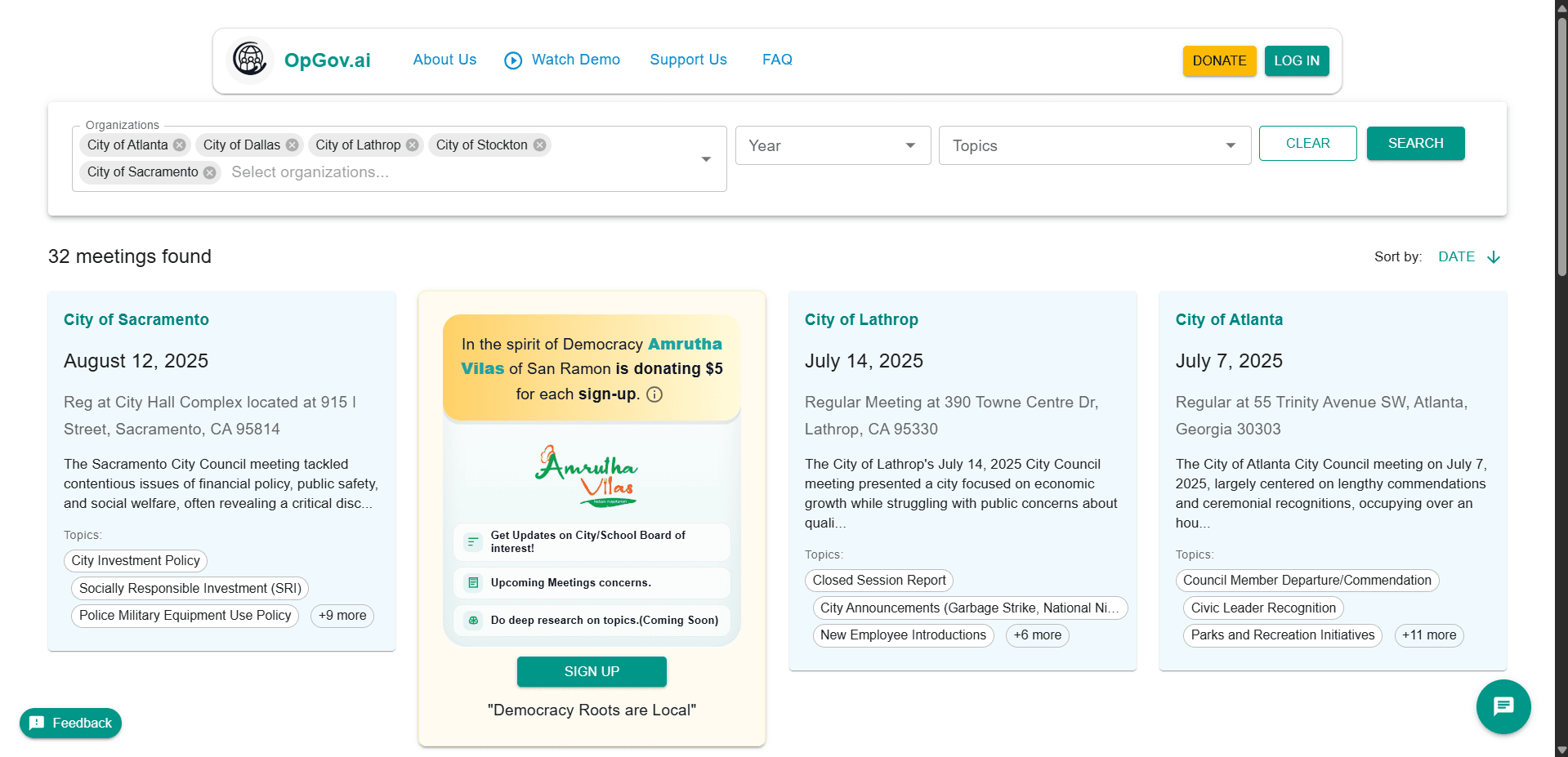Screen dimensions: 1568x757
Task: Open the About Us menu item
Action: tap(444, 60)
